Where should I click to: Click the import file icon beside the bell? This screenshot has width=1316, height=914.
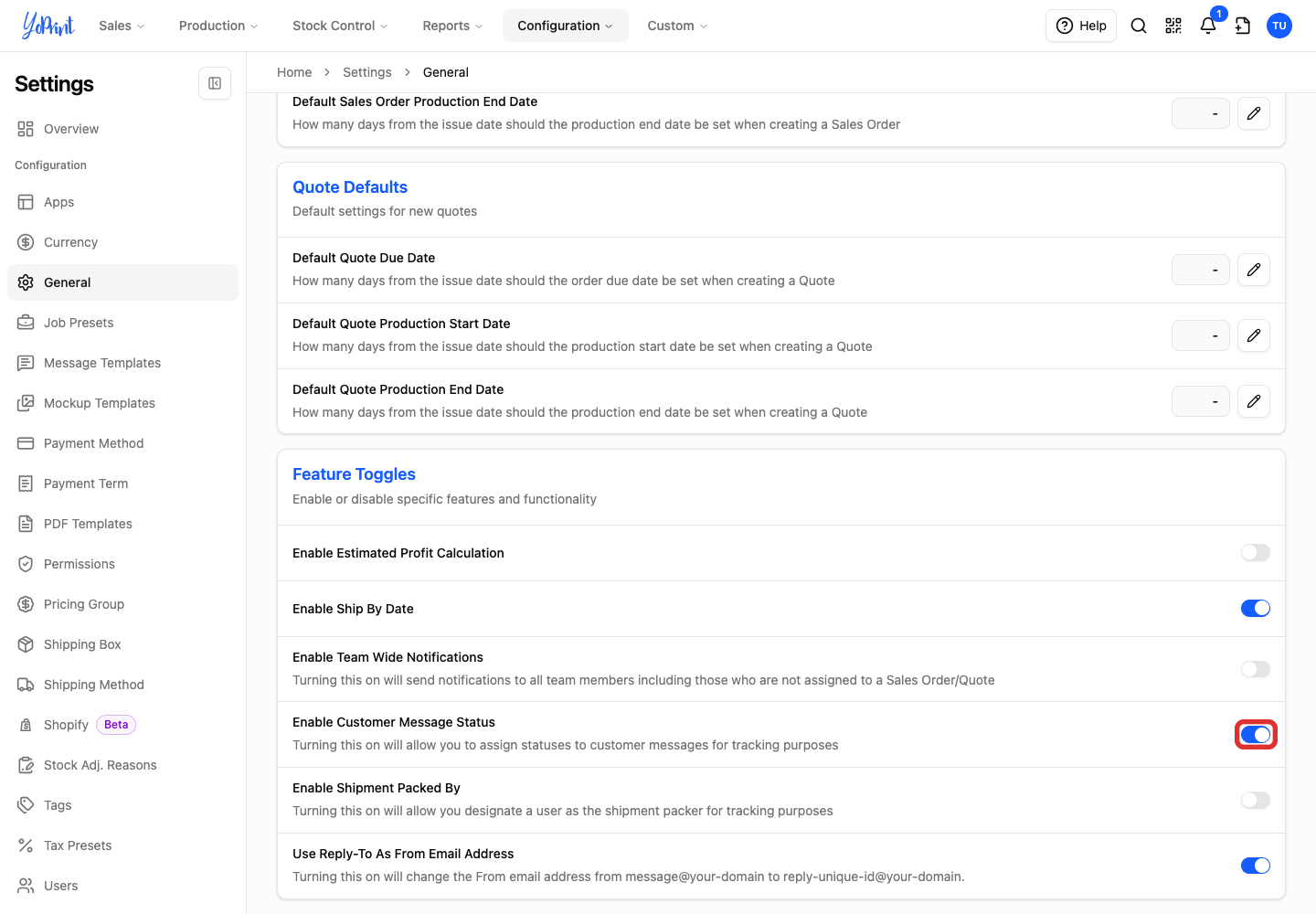click(x=1243, y=26)
